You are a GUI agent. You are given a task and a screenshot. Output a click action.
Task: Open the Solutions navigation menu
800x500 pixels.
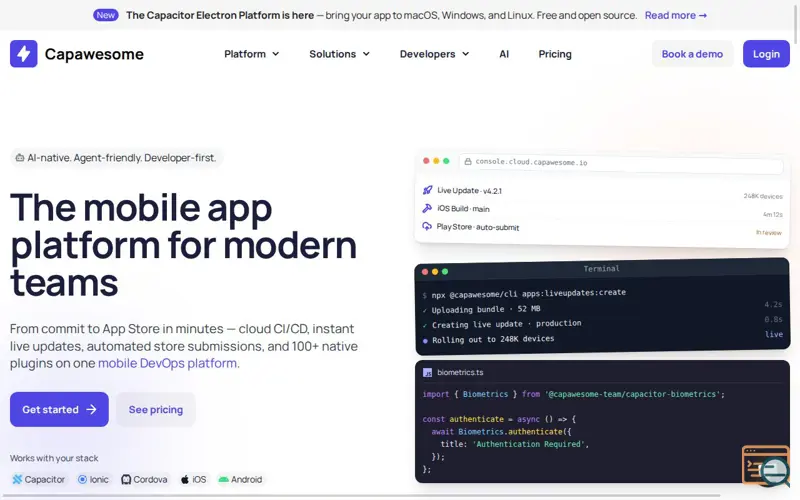coord(339,54)
